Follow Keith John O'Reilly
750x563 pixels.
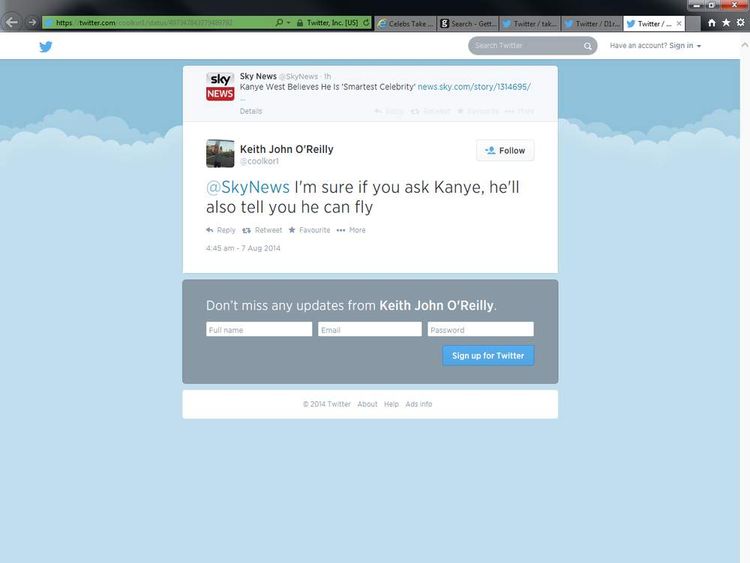(x=505, y=151)
